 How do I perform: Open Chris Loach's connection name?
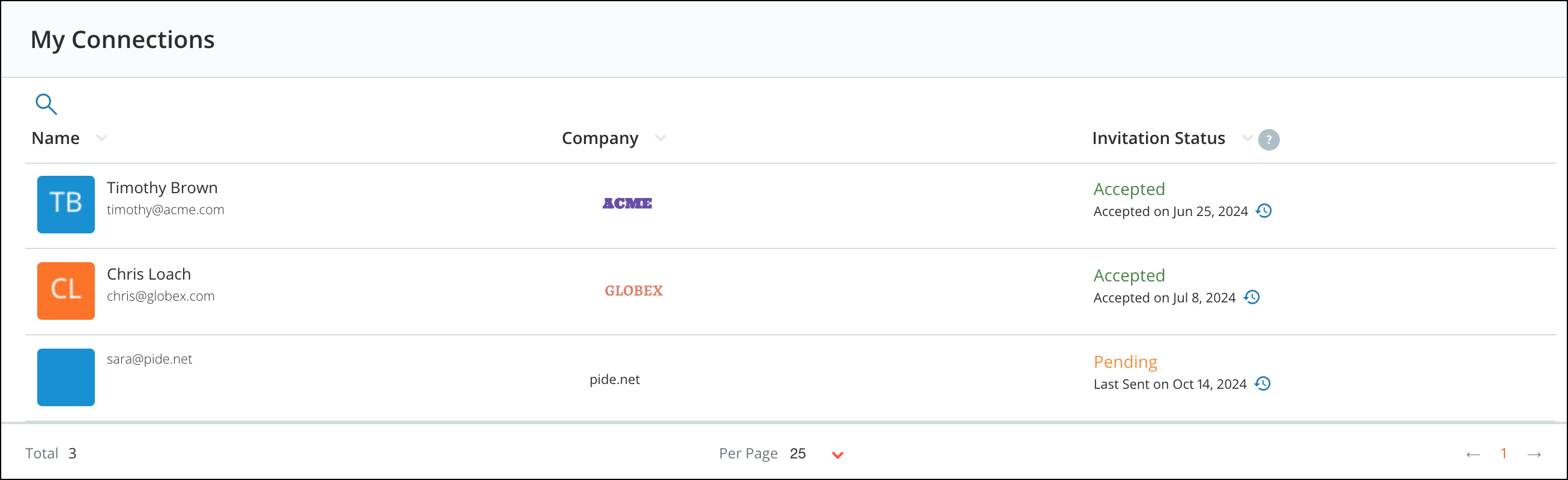click(148, 274)
